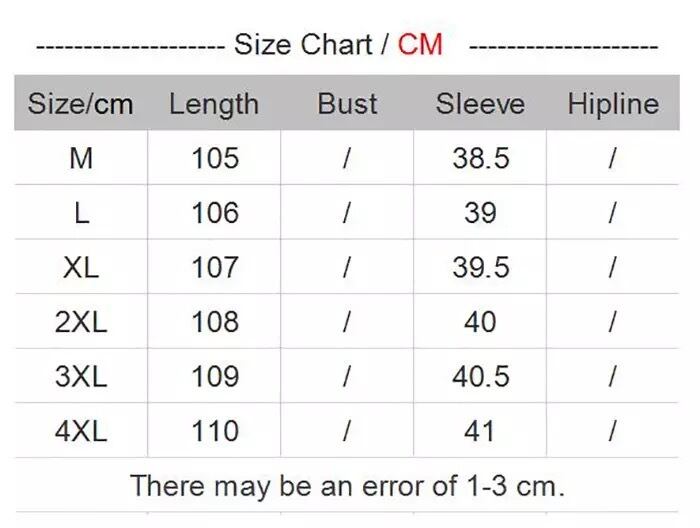This screenshot has width=700, height=528.
Task: Select the XL size row label
Action: 80,267
